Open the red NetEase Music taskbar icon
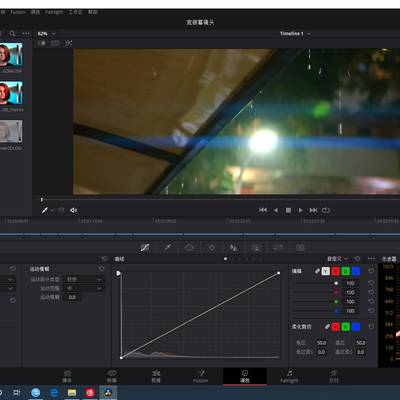 tap(90, 393)
